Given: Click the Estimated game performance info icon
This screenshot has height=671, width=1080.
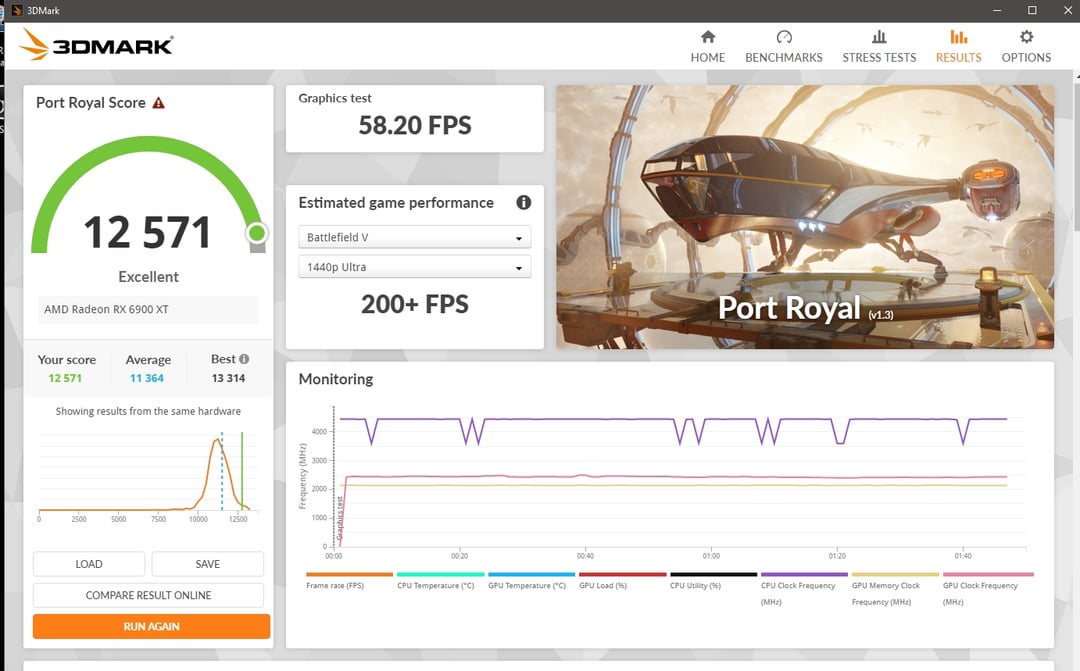Looking at the screenshot, I should click(x=523, y=203).
